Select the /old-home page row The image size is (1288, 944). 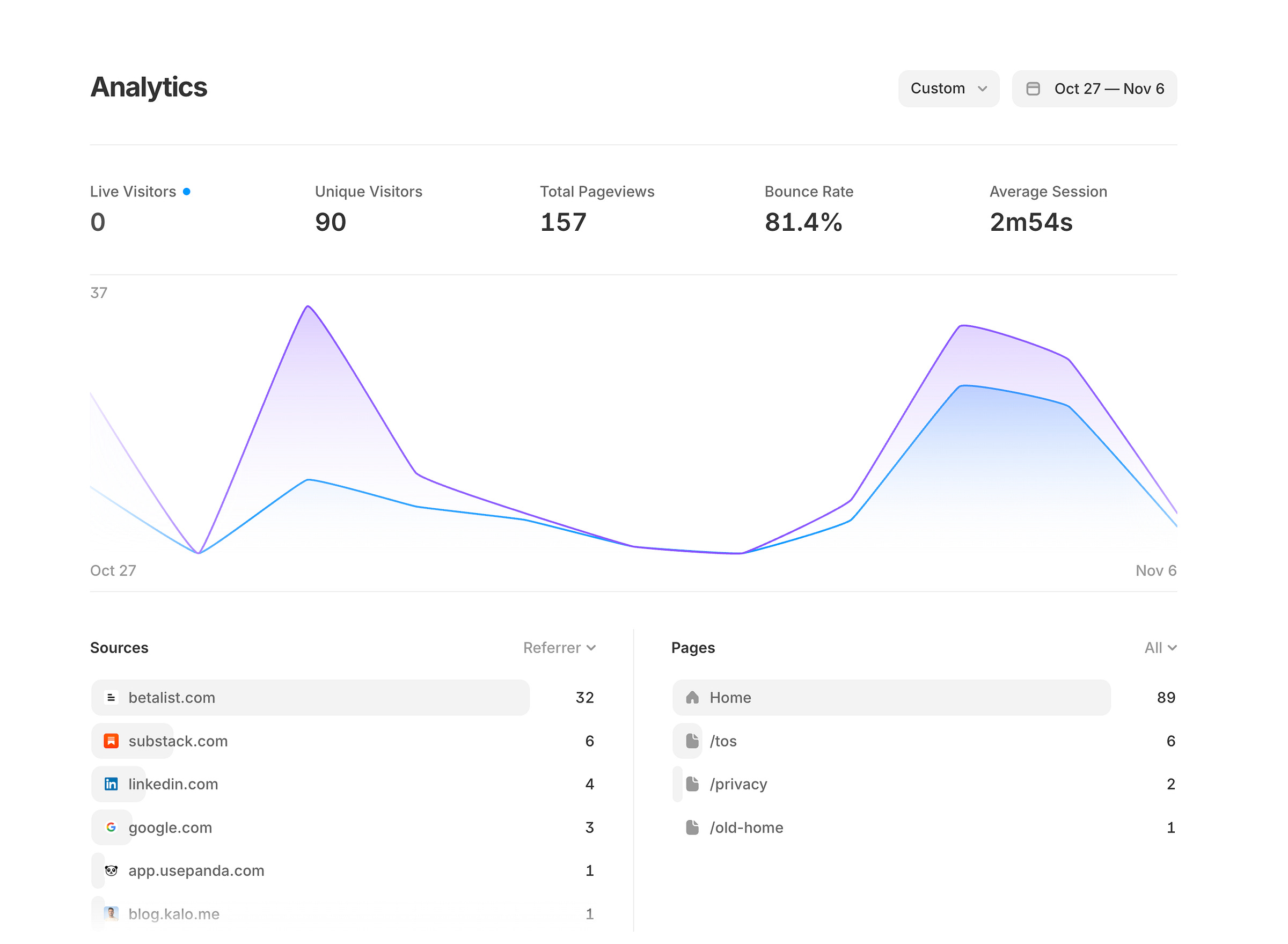[x=746, y=828]
